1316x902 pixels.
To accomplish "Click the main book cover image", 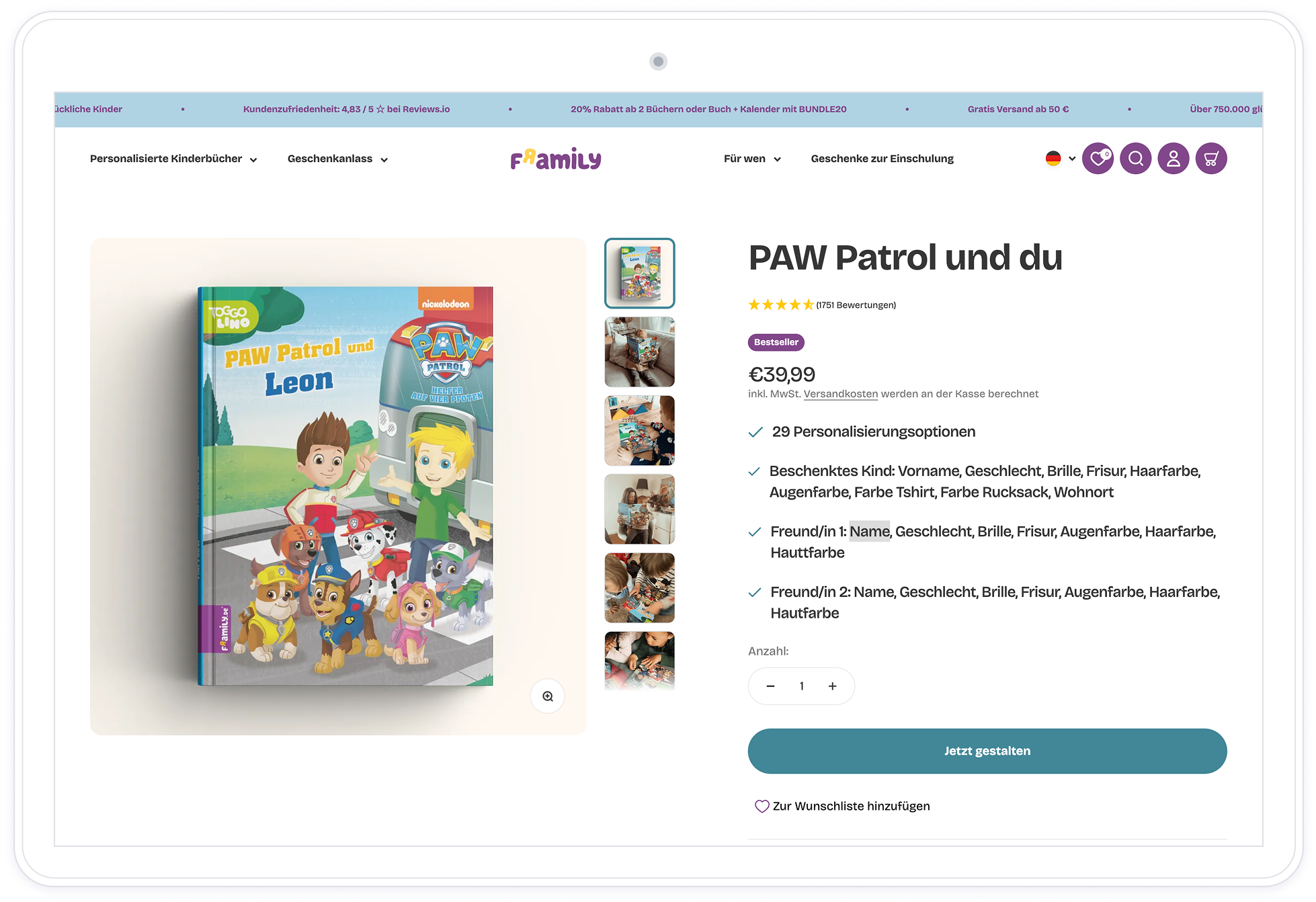I will coord(339,487).
